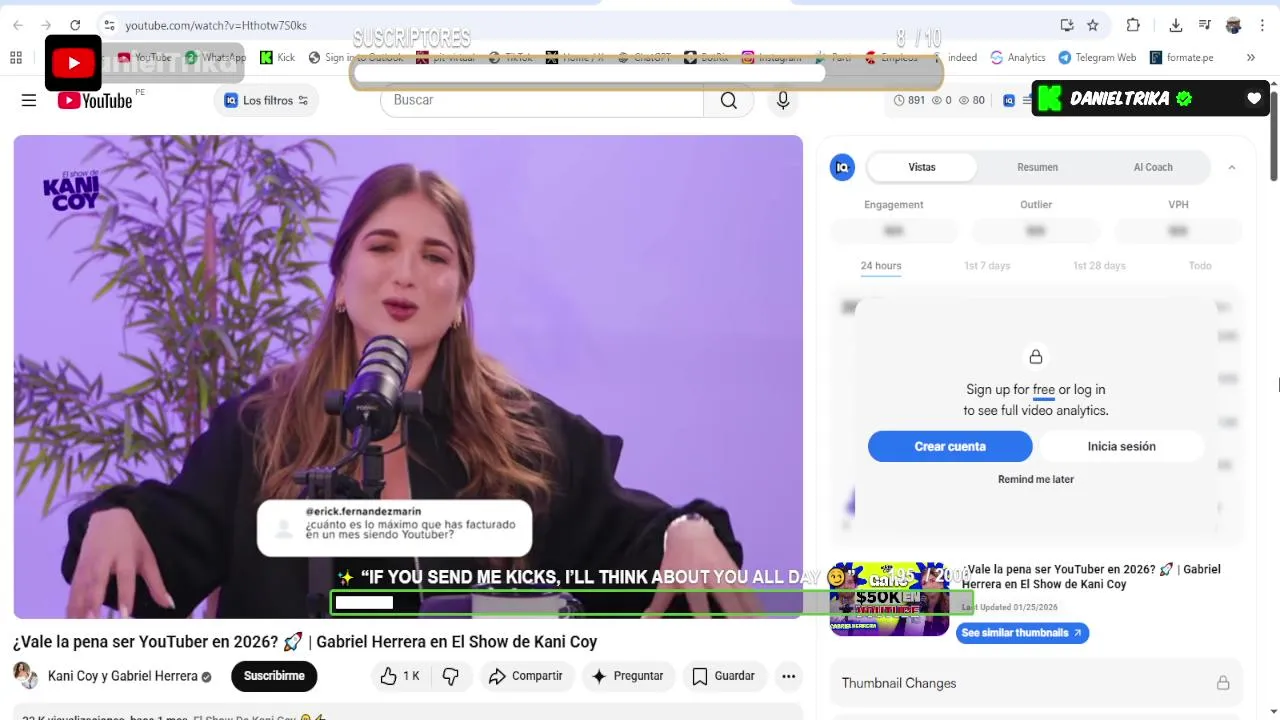
Task: Click the Inicia sesión button
Action: [x=1122, y=446]
